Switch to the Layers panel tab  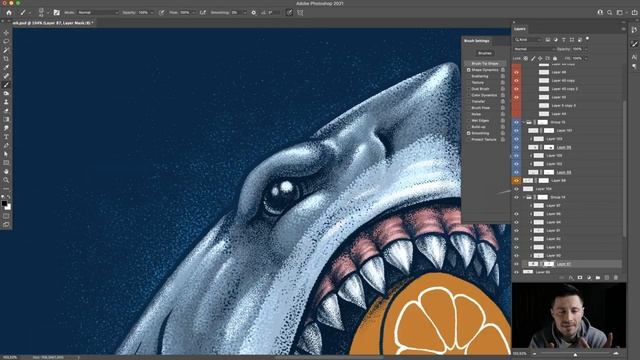coord(520,29)
